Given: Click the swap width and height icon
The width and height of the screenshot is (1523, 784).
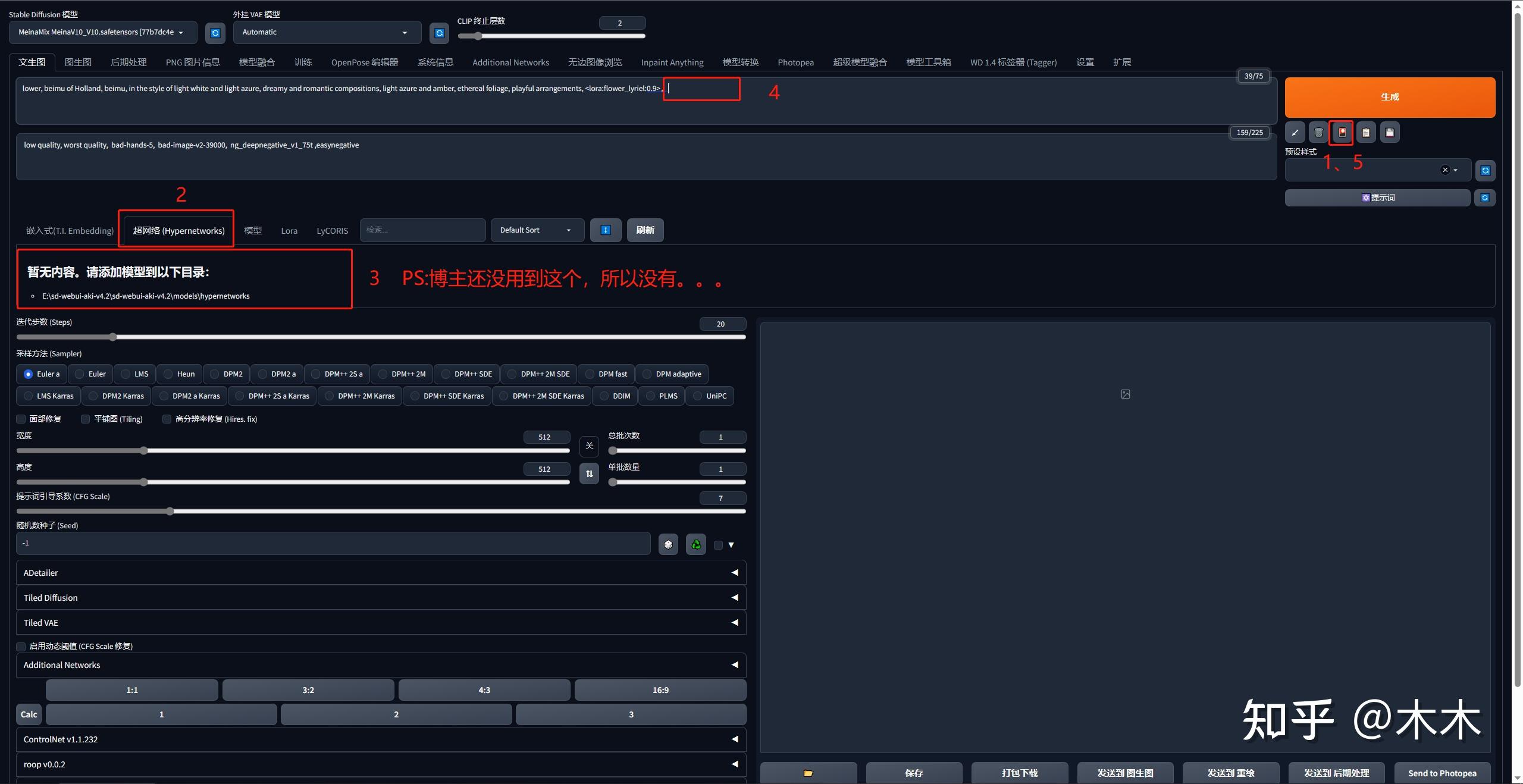Looking at the screenshot, I should [589, 473].
